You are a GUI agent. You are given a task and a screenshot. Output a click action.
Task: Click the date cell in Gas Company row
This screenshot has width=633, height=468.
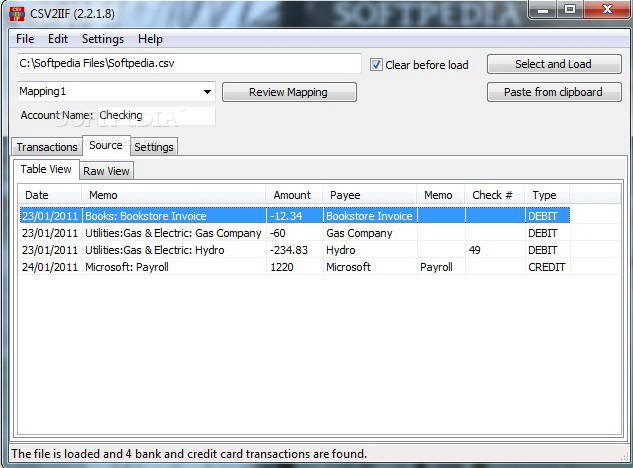[50, 233]
